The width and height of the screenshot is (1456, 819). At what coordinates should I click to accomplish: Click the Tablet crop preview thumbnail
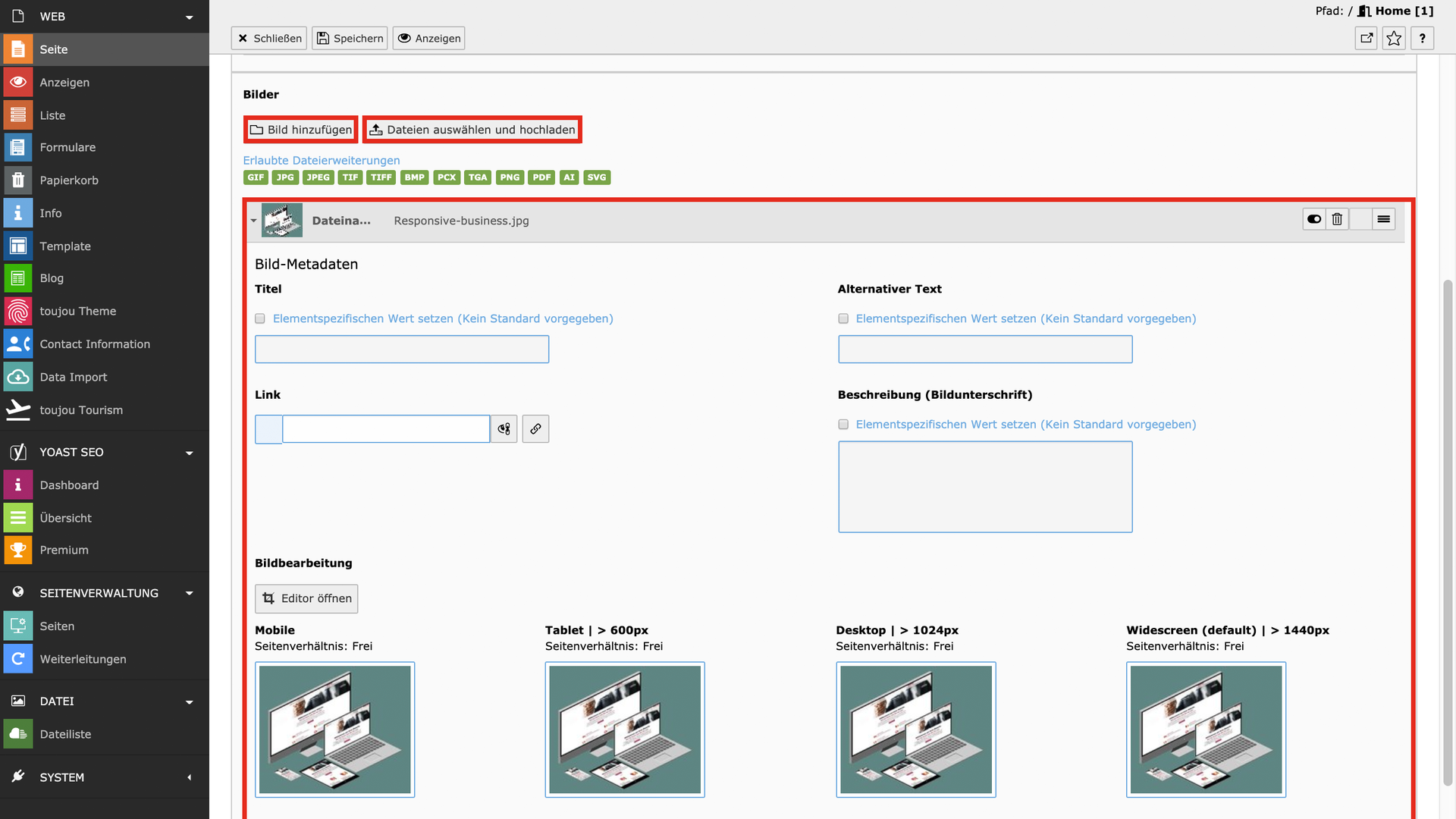(624, 730)
